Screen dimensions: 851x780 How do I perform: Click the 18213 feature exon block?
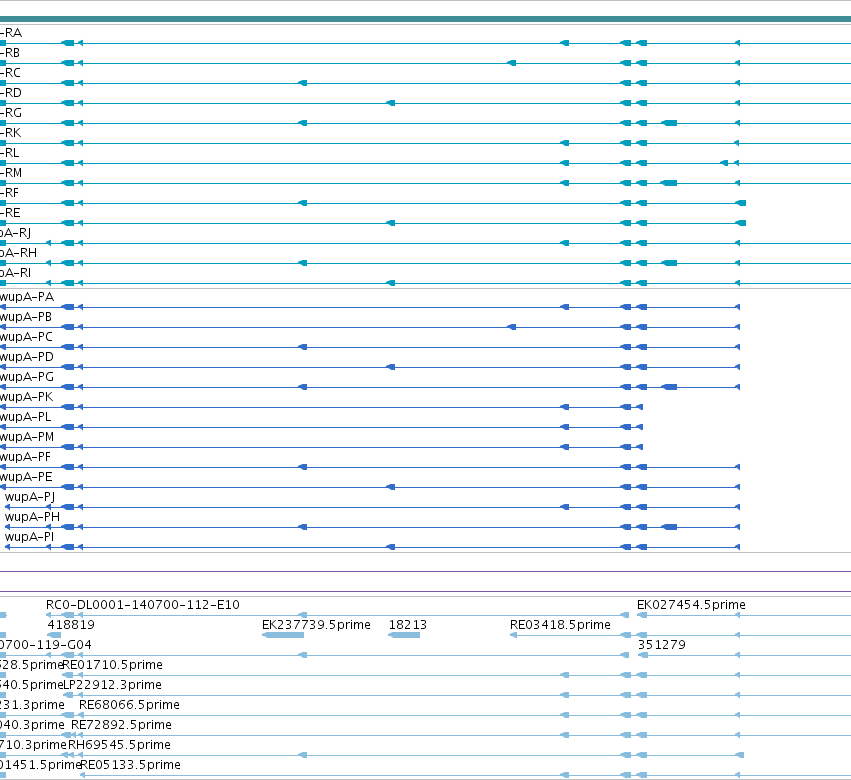[404, 635]
